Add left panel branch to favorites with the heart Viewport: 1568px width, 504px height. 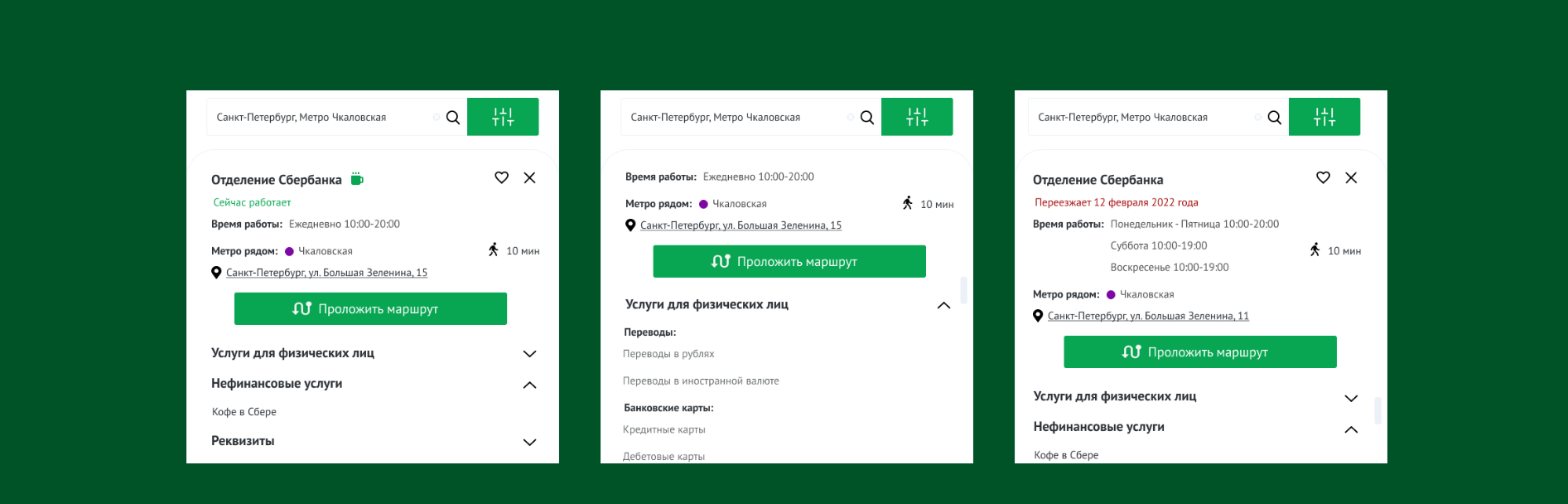point(502,177)
